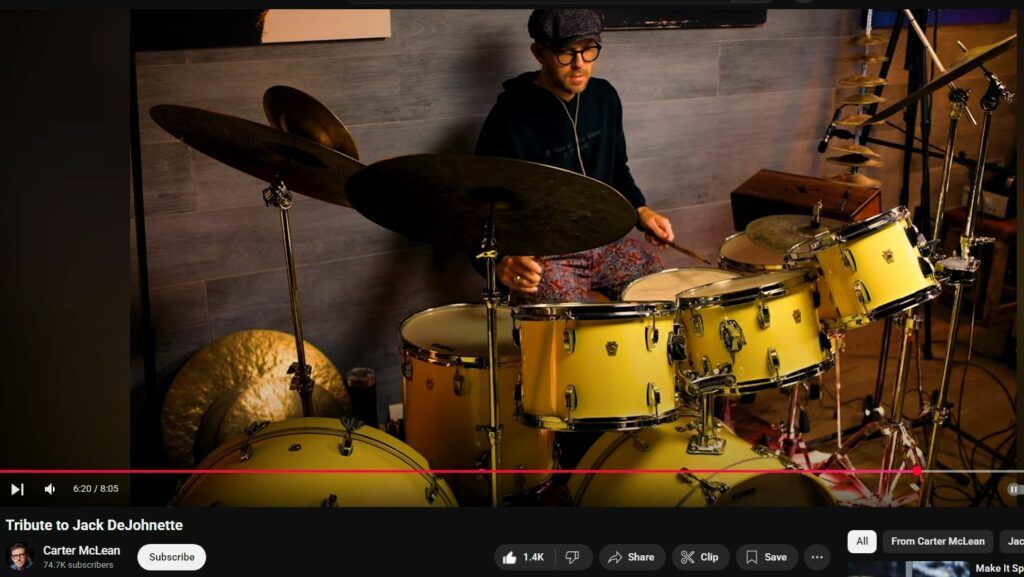Select the All filter chip
The height and width of the screenshot is (577, 1024).
tap(861, 541)
